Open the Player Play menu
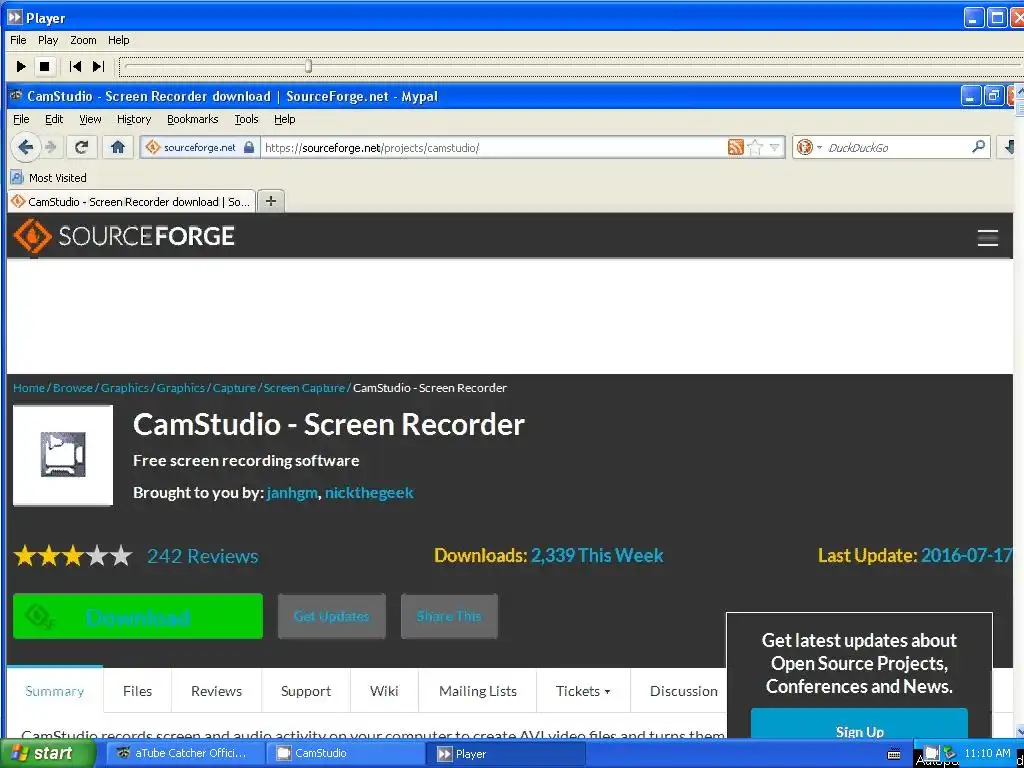Image resolution: width=1024 pixels, height=768 pixels. pos(48,40)
